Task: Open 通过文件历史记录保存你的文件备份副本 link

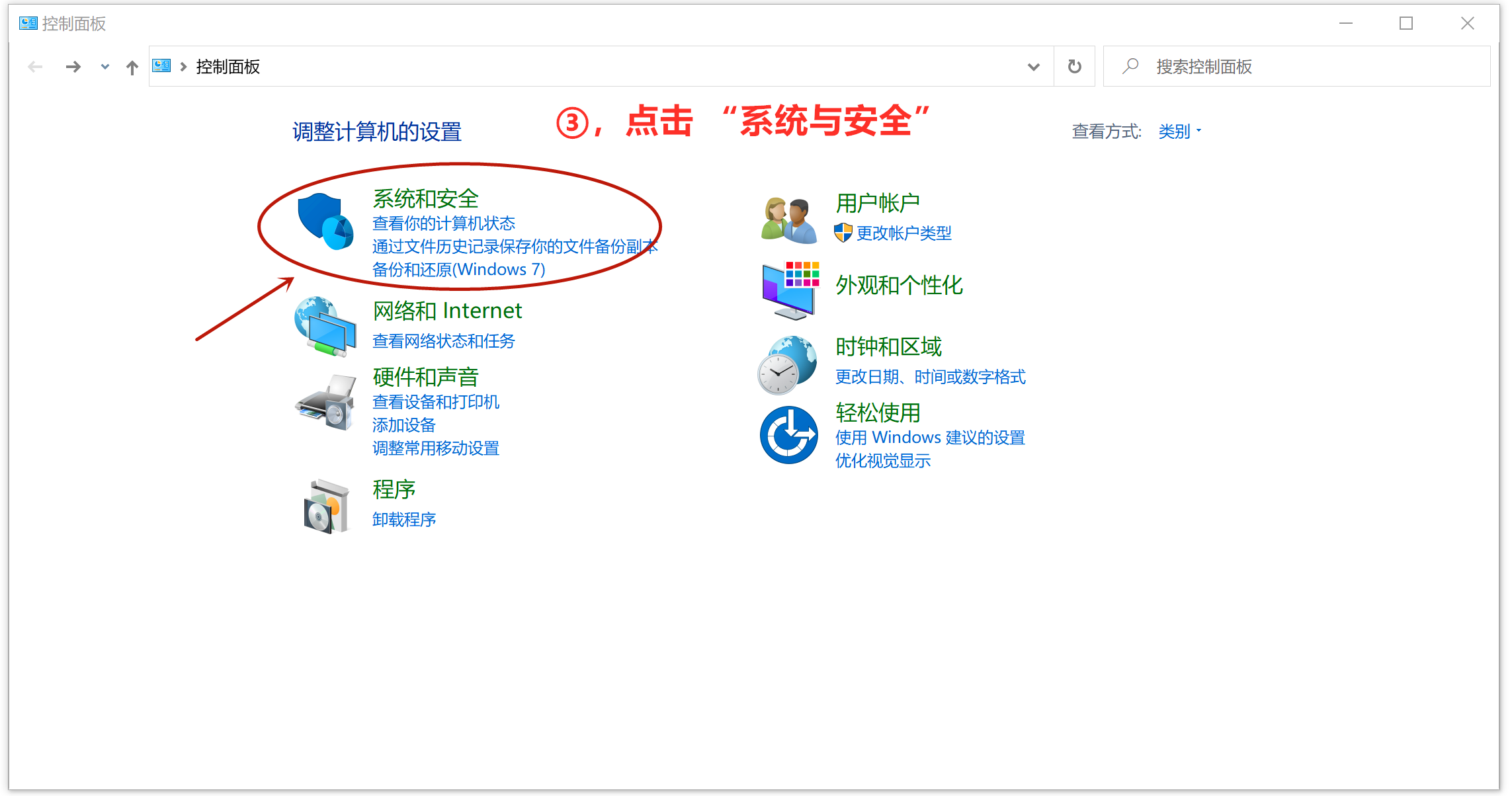Action: click(515, 247)
